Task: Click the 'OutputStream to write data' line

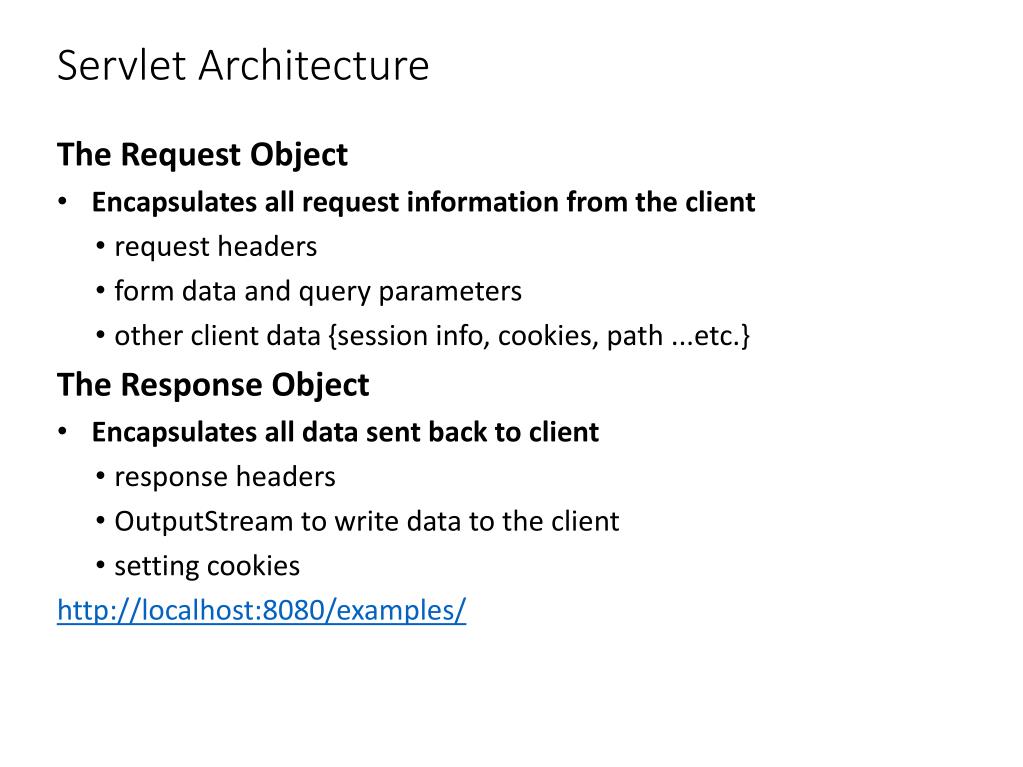Action: pos(367,521)
